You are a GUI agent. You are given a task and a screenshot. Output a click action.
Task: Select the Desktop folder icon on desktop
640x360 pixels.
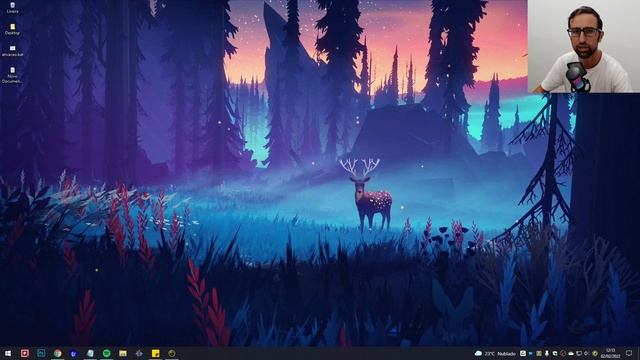(x=12, y=29)
